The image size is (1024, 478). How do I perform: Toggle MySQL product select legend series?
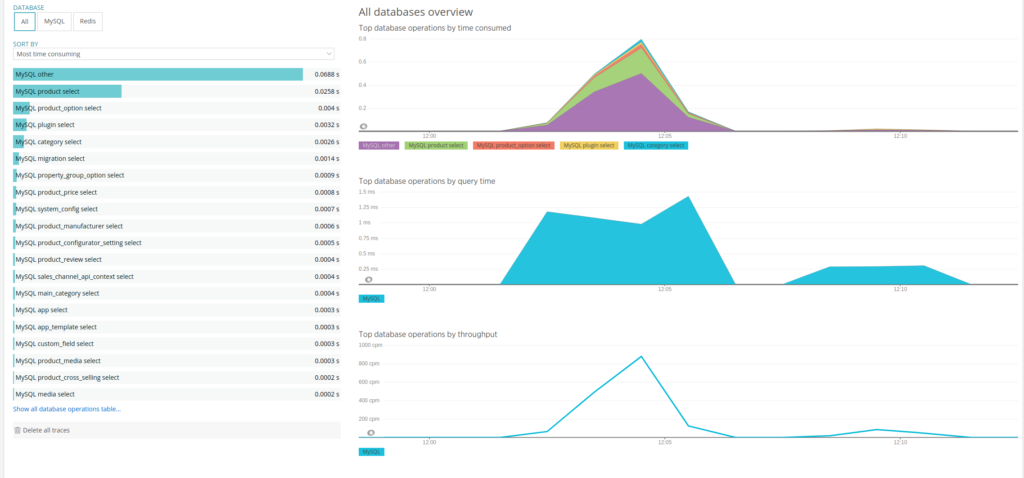click(x=435, y=145)
